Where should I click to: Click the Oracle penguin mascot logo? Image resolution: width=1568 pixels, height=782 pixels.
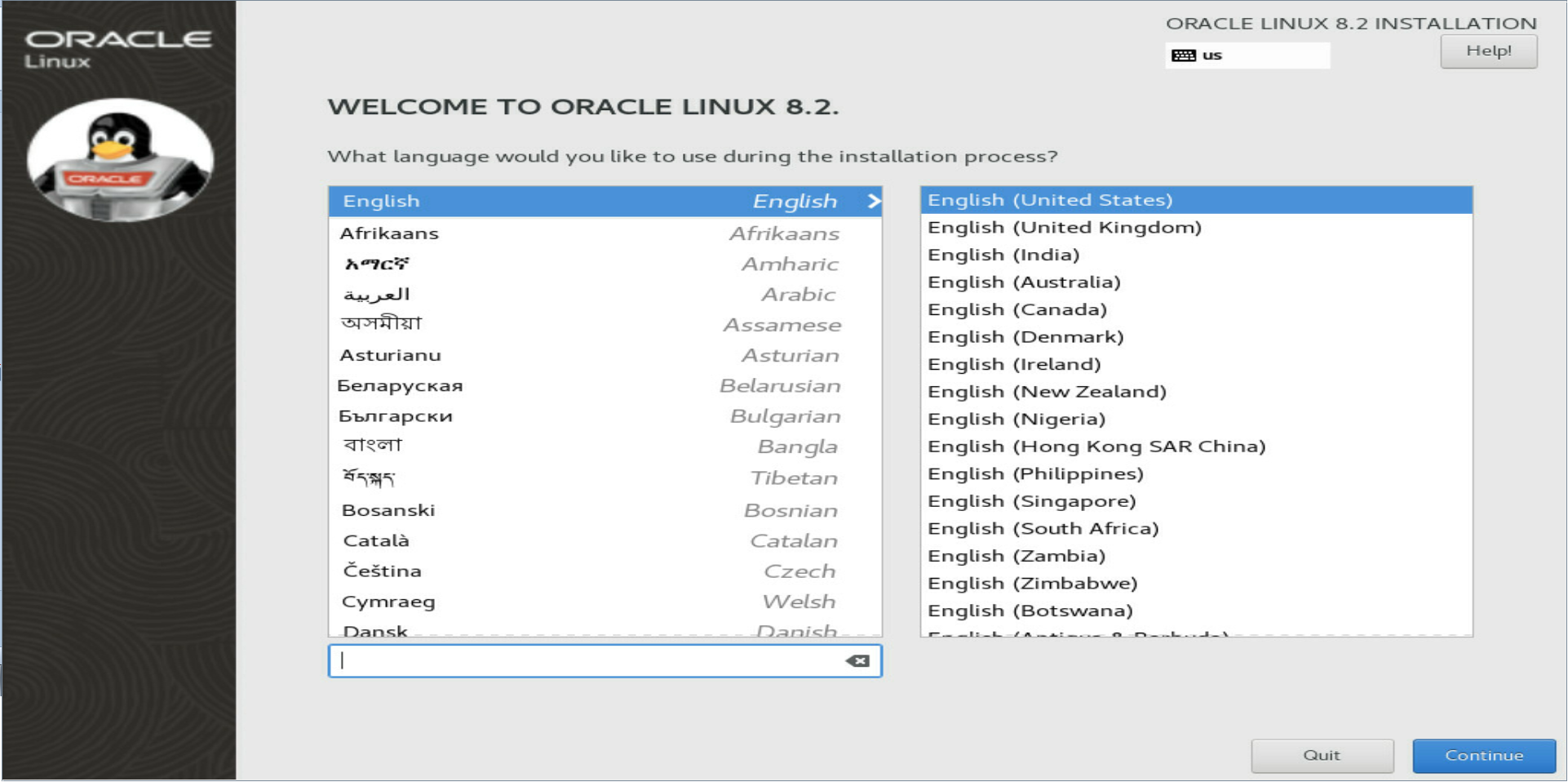[120, 160]
